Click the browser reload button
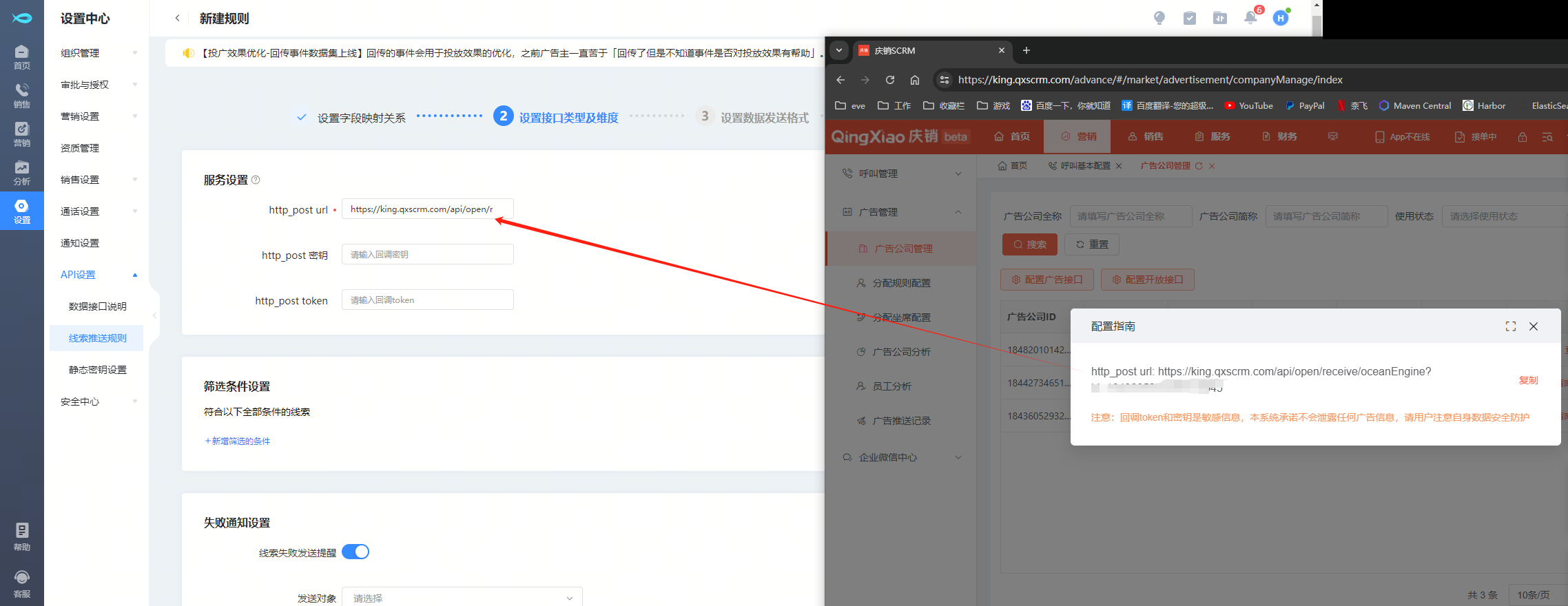Image resolution: width=1568 pixels, height=606 pixels. click(x=890, y=80)
